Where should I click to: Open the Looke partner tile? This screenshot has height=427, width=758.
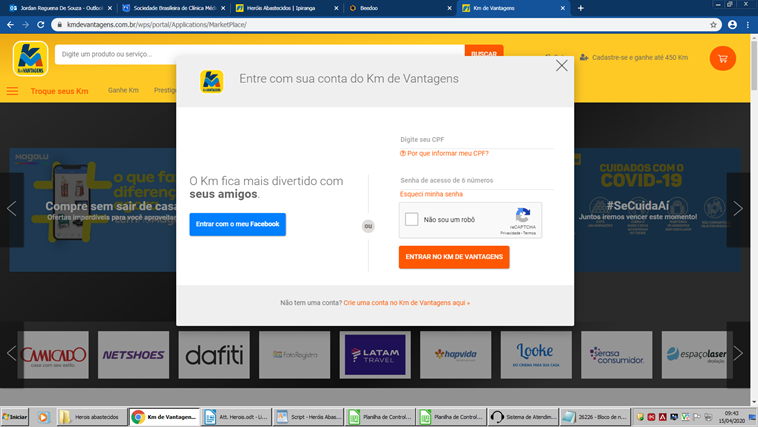[536, 355]
